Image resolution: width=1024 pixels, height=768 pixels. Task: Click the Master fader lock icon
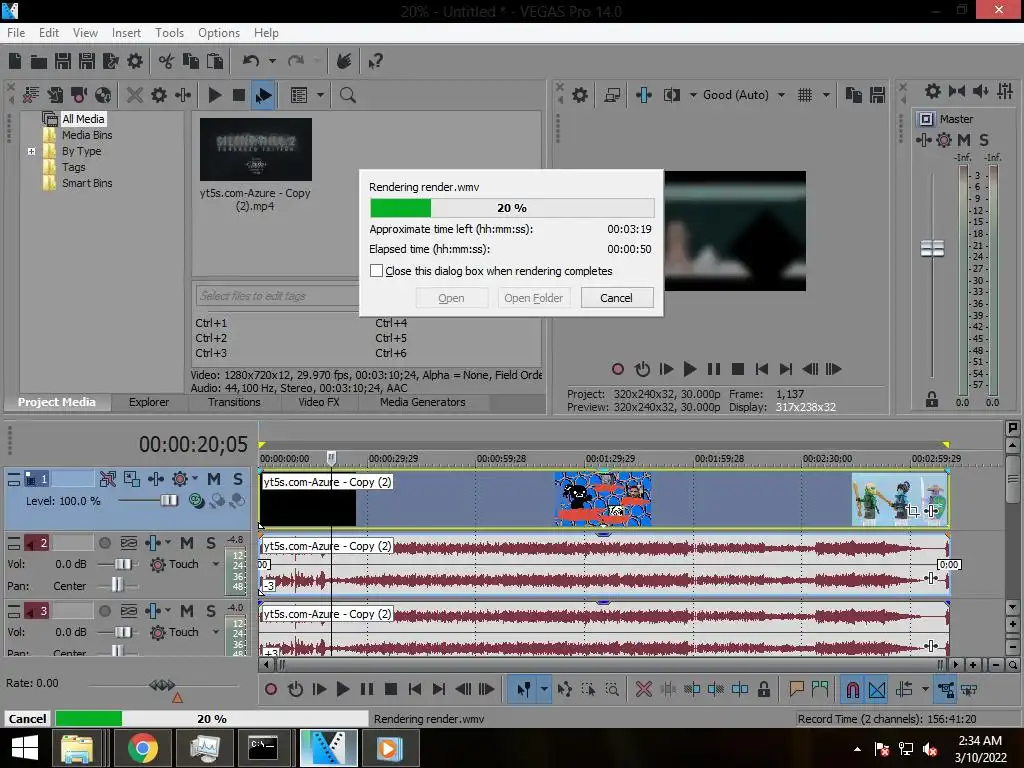[932, 400]
